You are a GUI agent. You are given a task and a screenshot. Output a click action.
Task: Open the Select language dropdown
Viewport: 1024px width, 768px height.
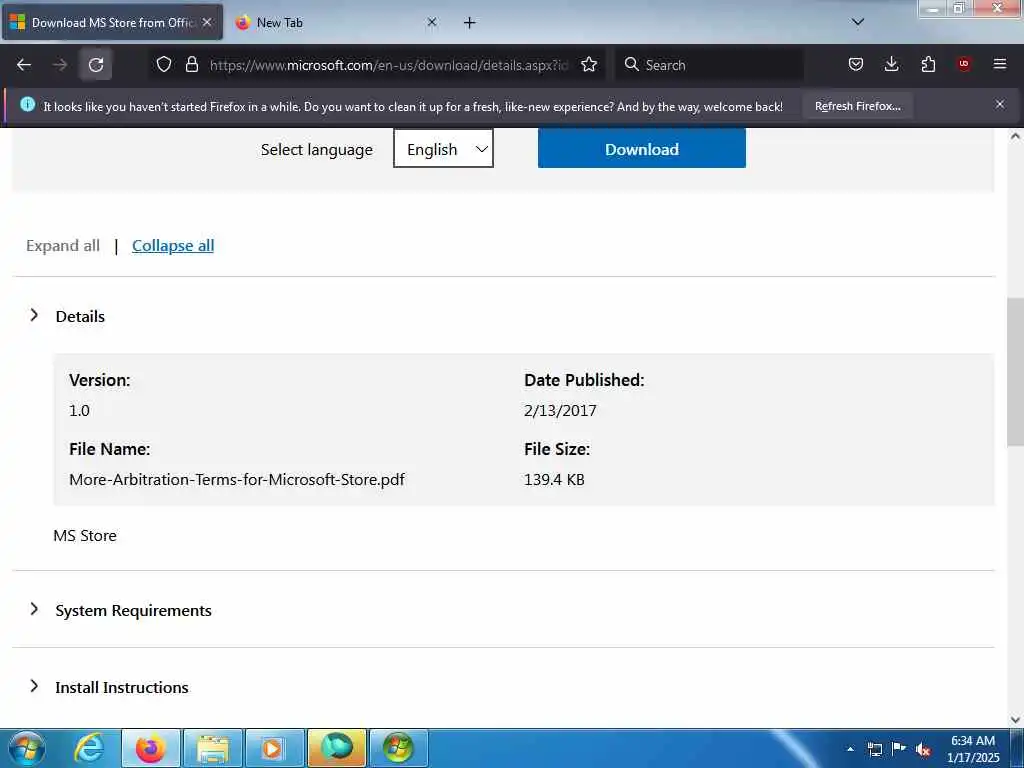(x=443, y=149)
